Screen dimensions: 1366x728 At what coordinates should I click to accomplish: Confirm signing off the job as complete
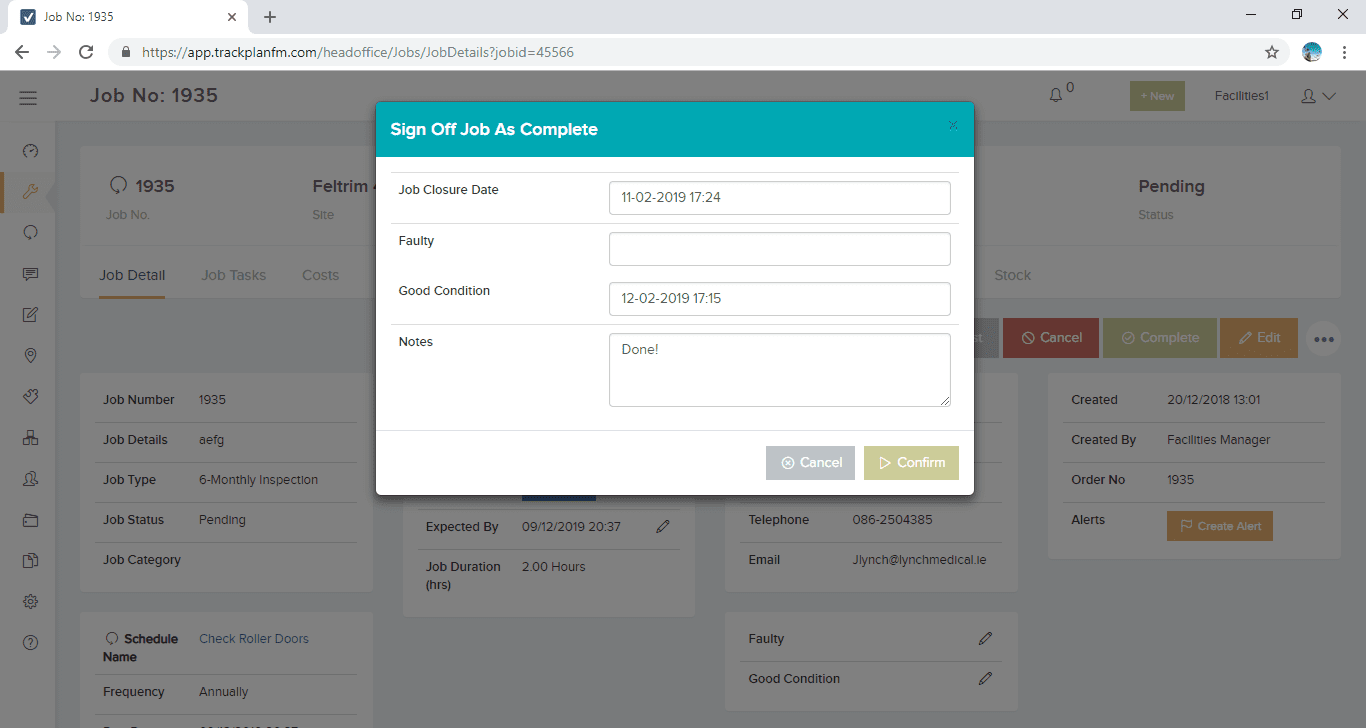(911, 462)
